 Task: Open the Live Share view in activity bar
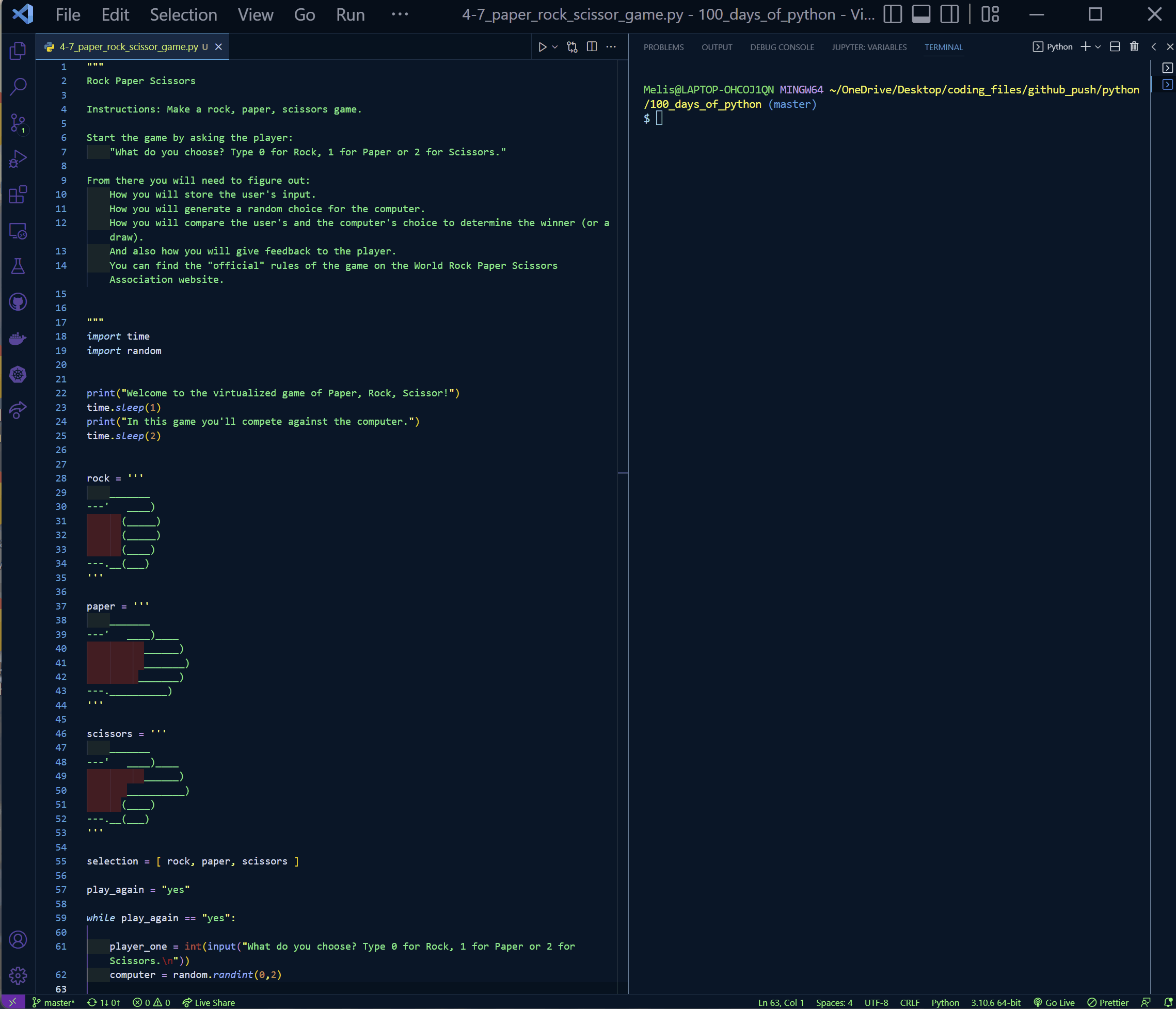pyautogui.click(x=18, y=410)
